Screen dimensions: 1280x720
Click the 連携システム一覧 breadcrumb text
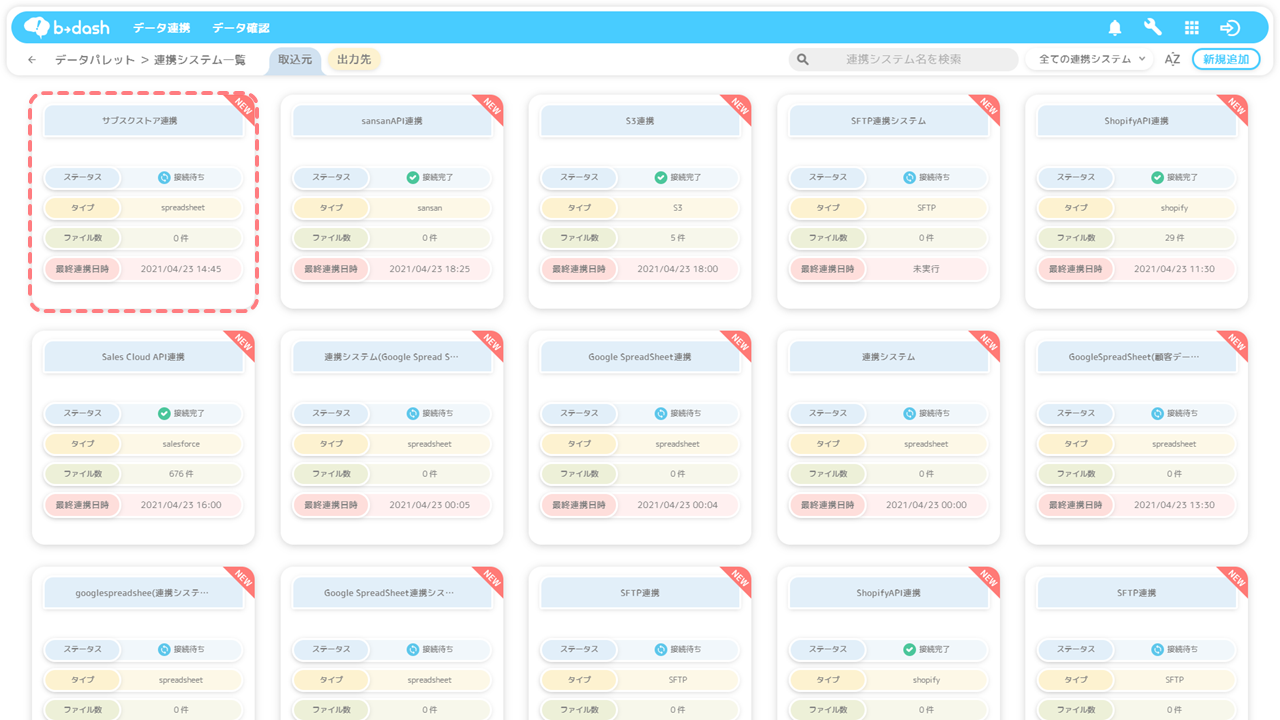(200, 60)
